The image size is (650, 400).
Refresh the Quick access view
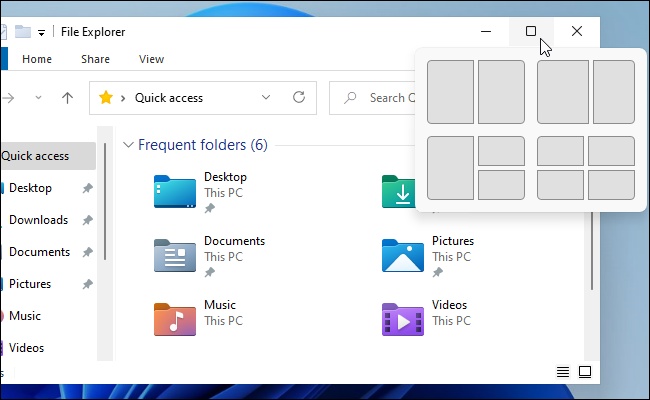[298, 98]
